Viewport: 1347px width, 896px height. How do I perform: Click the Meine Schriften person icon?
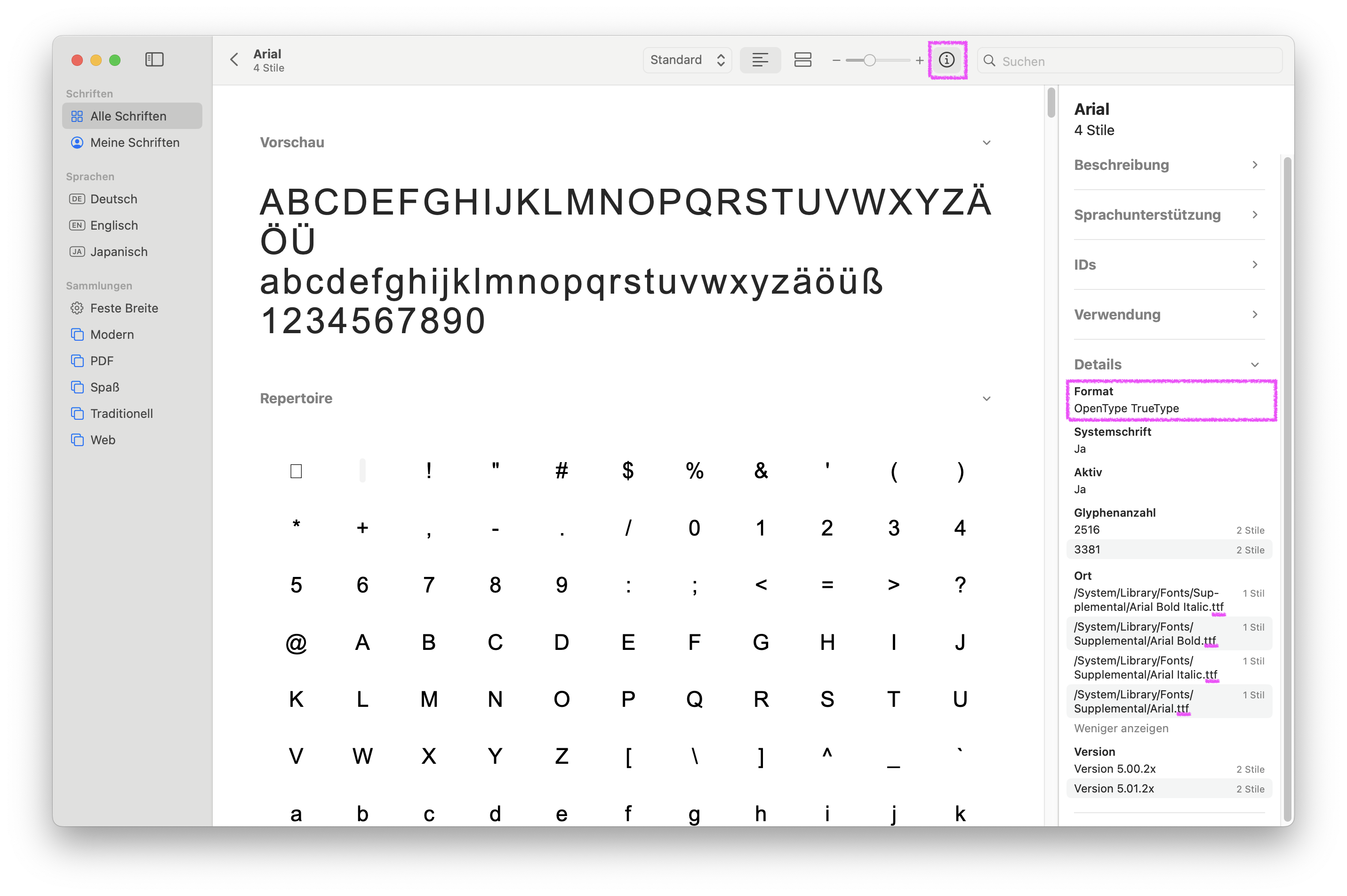pyautogui.click(x=77, y=142)
